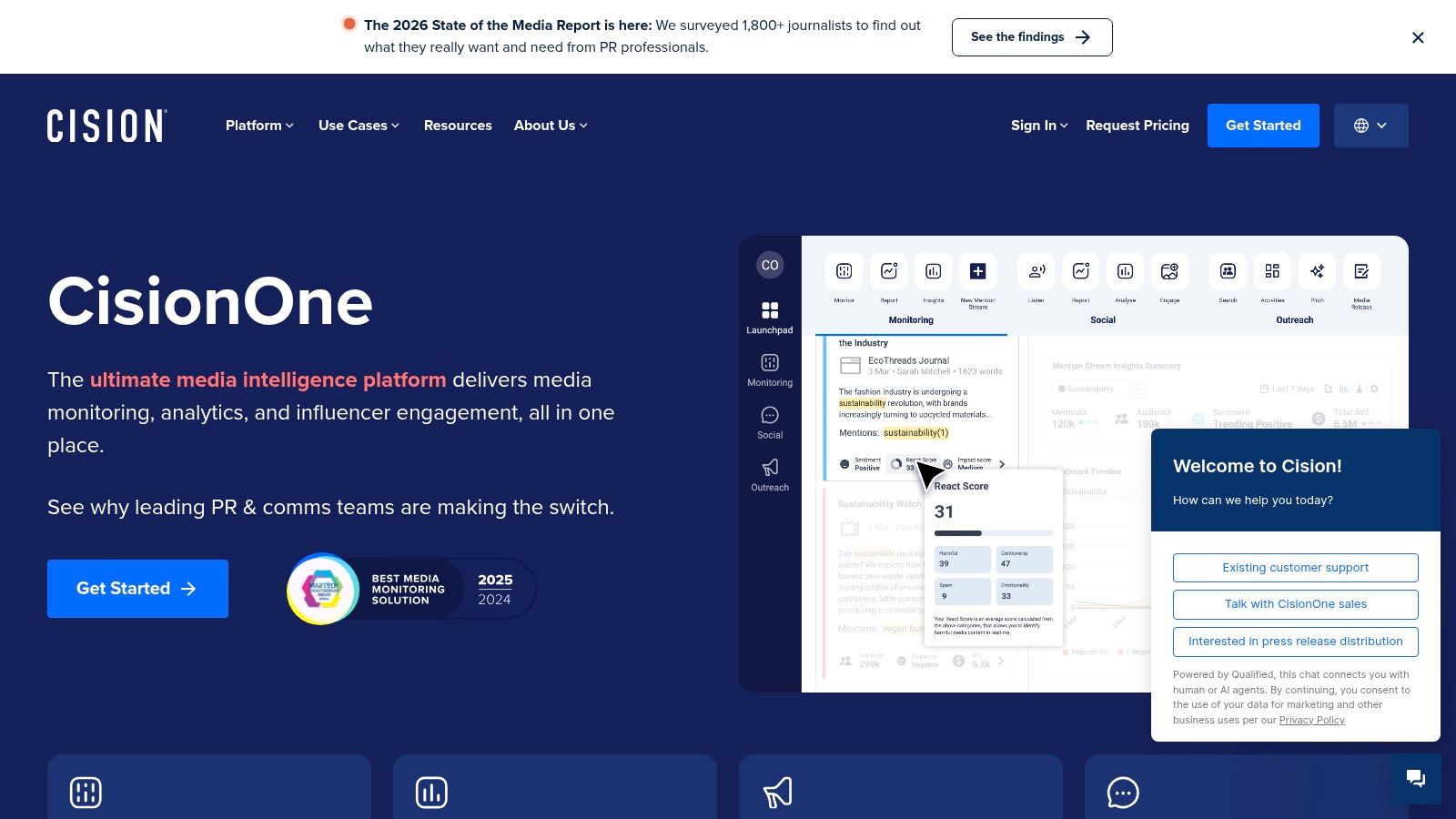Switch to the Outreach tab label
Image resolution: width=1456 pixels, height=819 pixels.
click(x=1295, y=320)
